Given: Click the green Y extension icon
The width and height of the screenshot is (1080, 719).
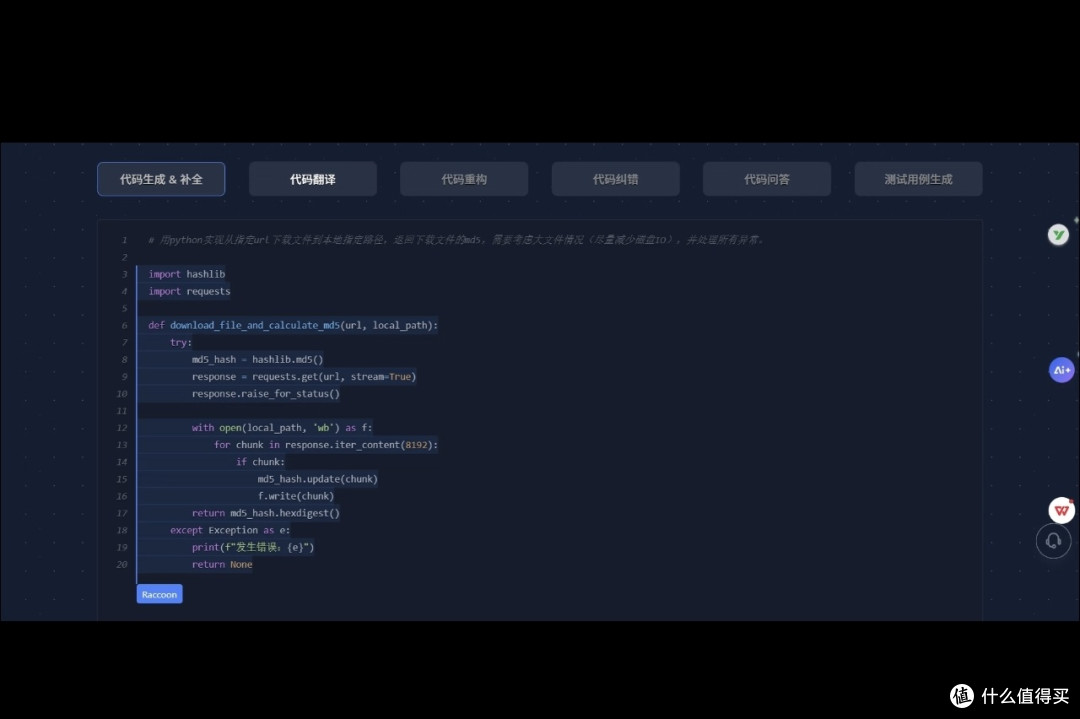Looking at the screenshot, I should tap(1058, 236).
